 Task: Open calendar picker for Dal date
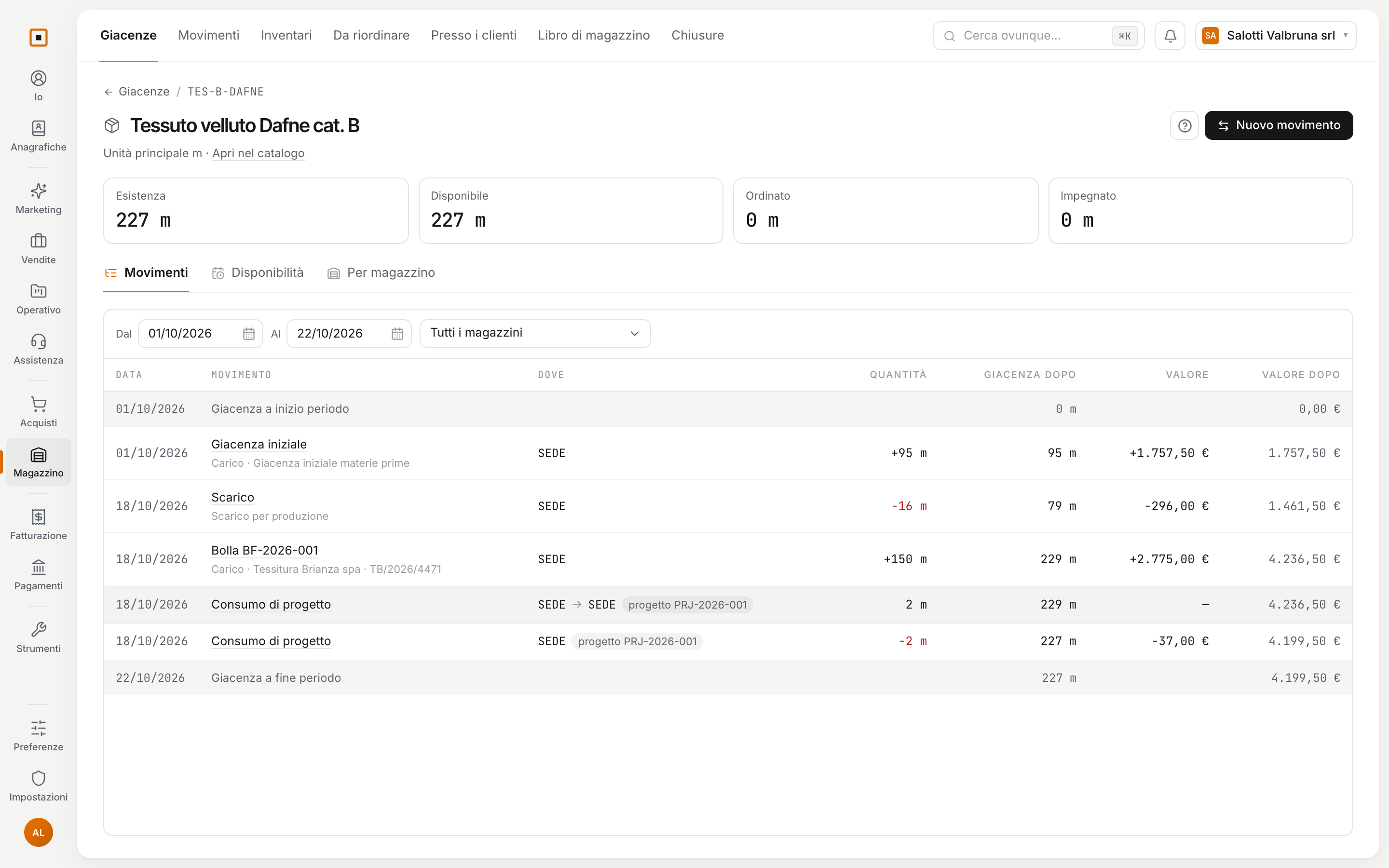[x=248, y=334]
